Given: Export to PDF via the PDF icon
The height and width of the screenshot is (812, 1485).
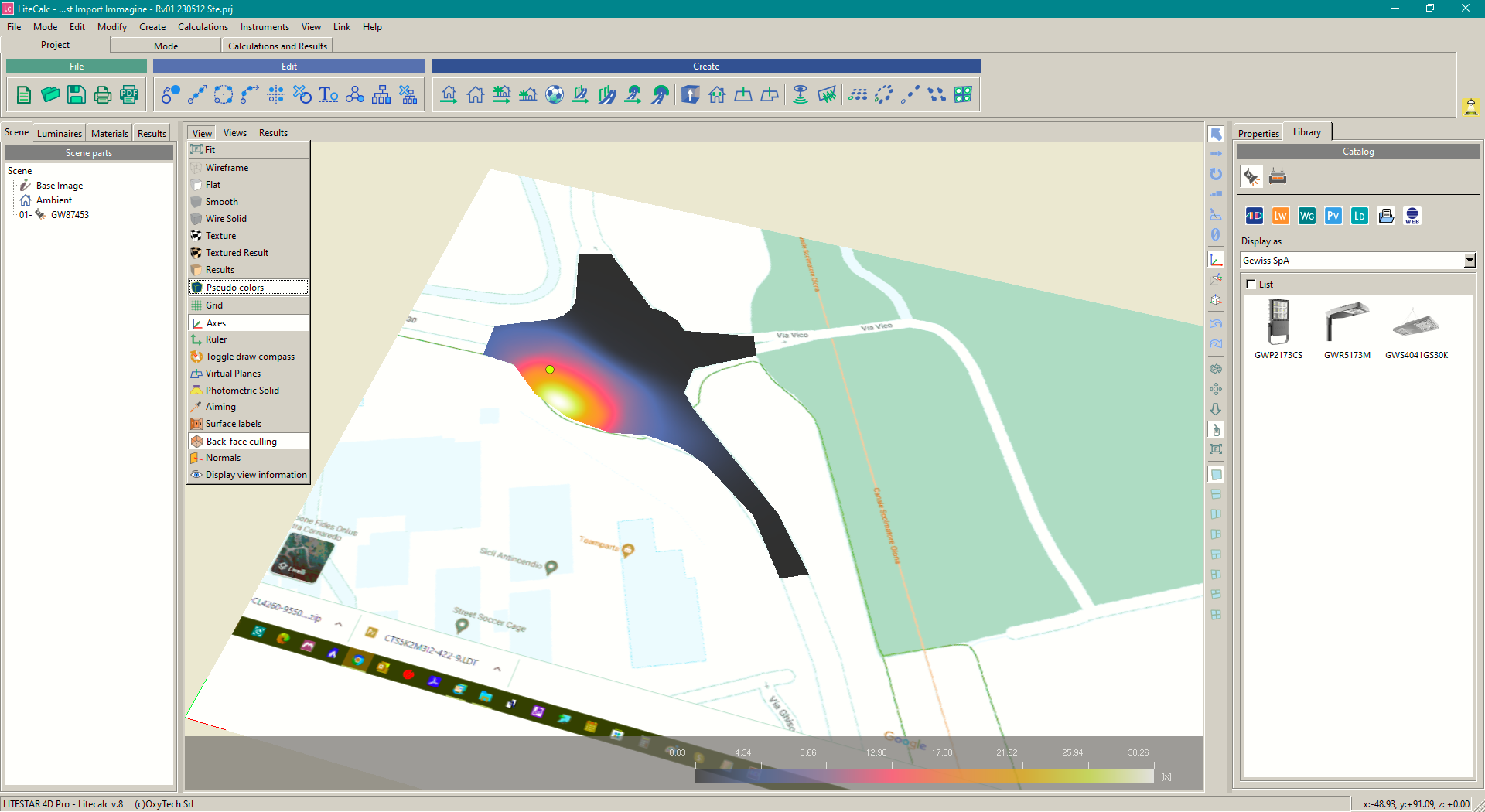Looking at the screenshot, I should pyautogui.click(x=129, y=94).
